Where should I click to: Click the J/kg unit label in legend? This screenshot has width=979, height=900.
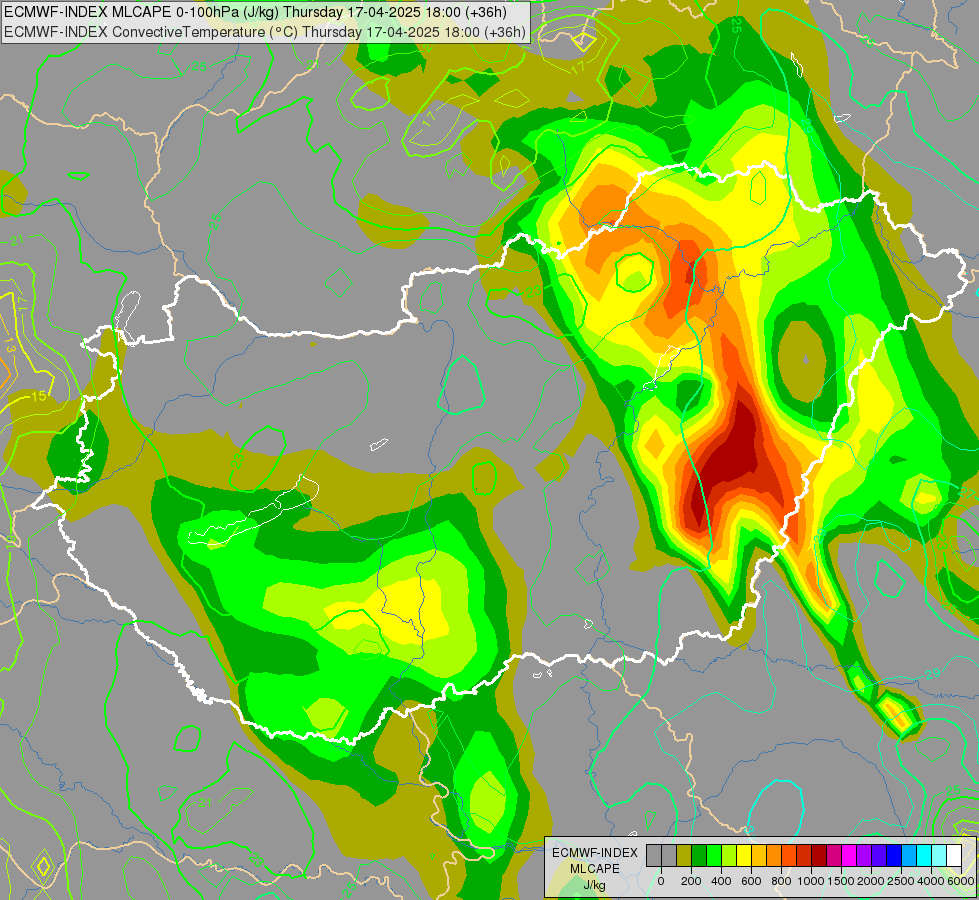[595, 885]
